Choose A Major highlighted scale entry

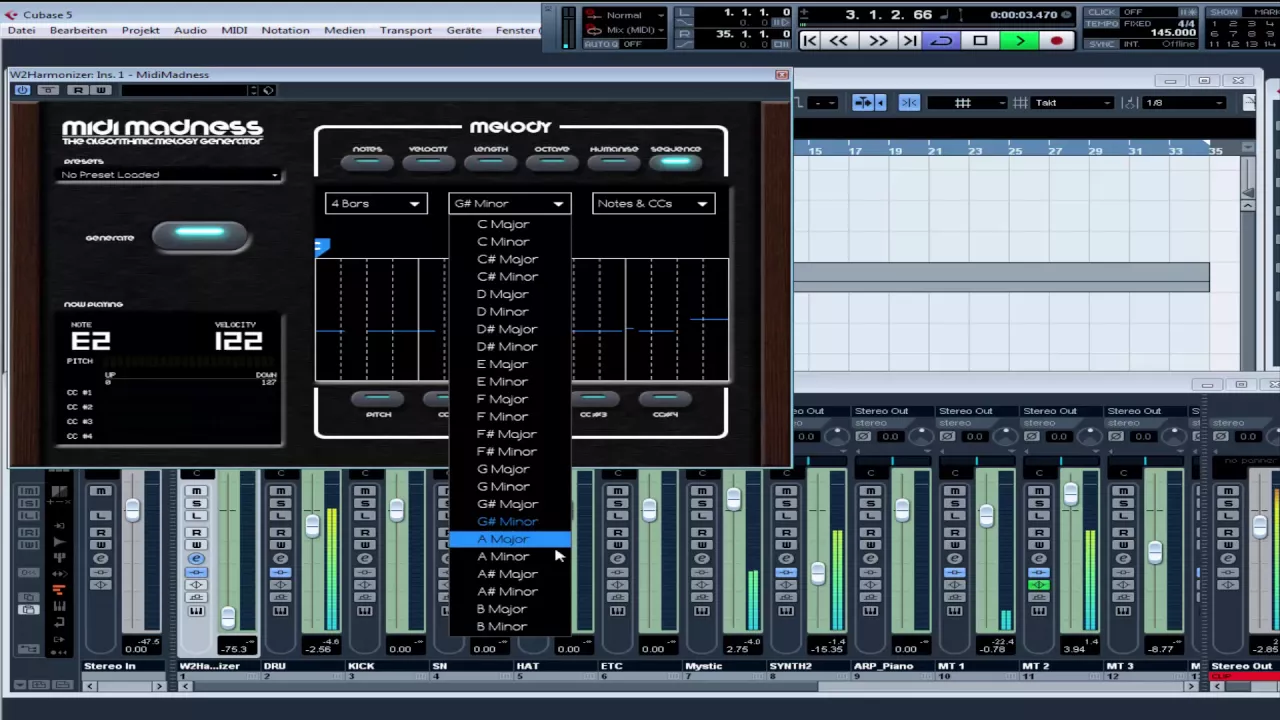coord(510,539)
